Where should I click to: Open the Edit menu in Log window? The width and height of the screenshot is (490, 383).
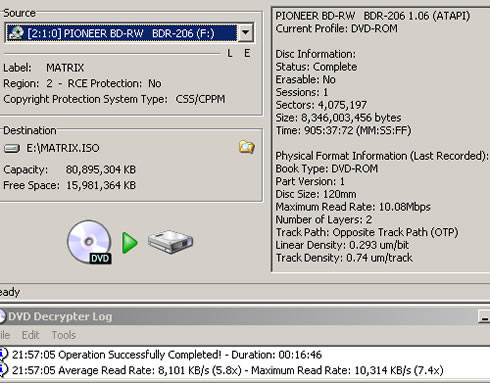point(30,335)
